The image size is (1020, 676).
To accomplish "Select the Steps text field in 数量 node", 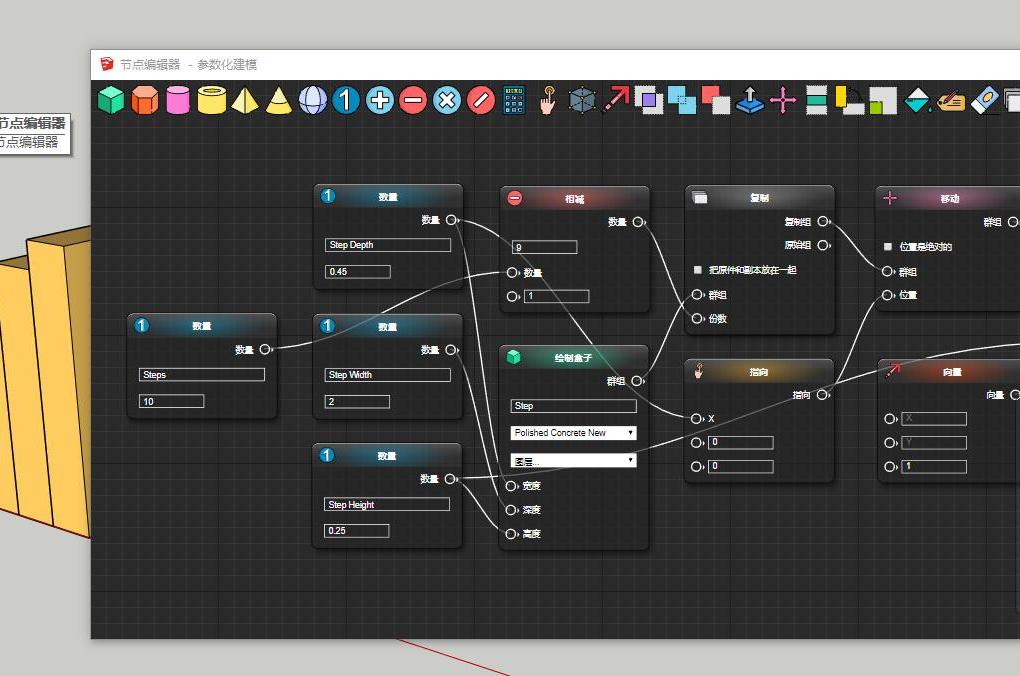I will 201,374.
